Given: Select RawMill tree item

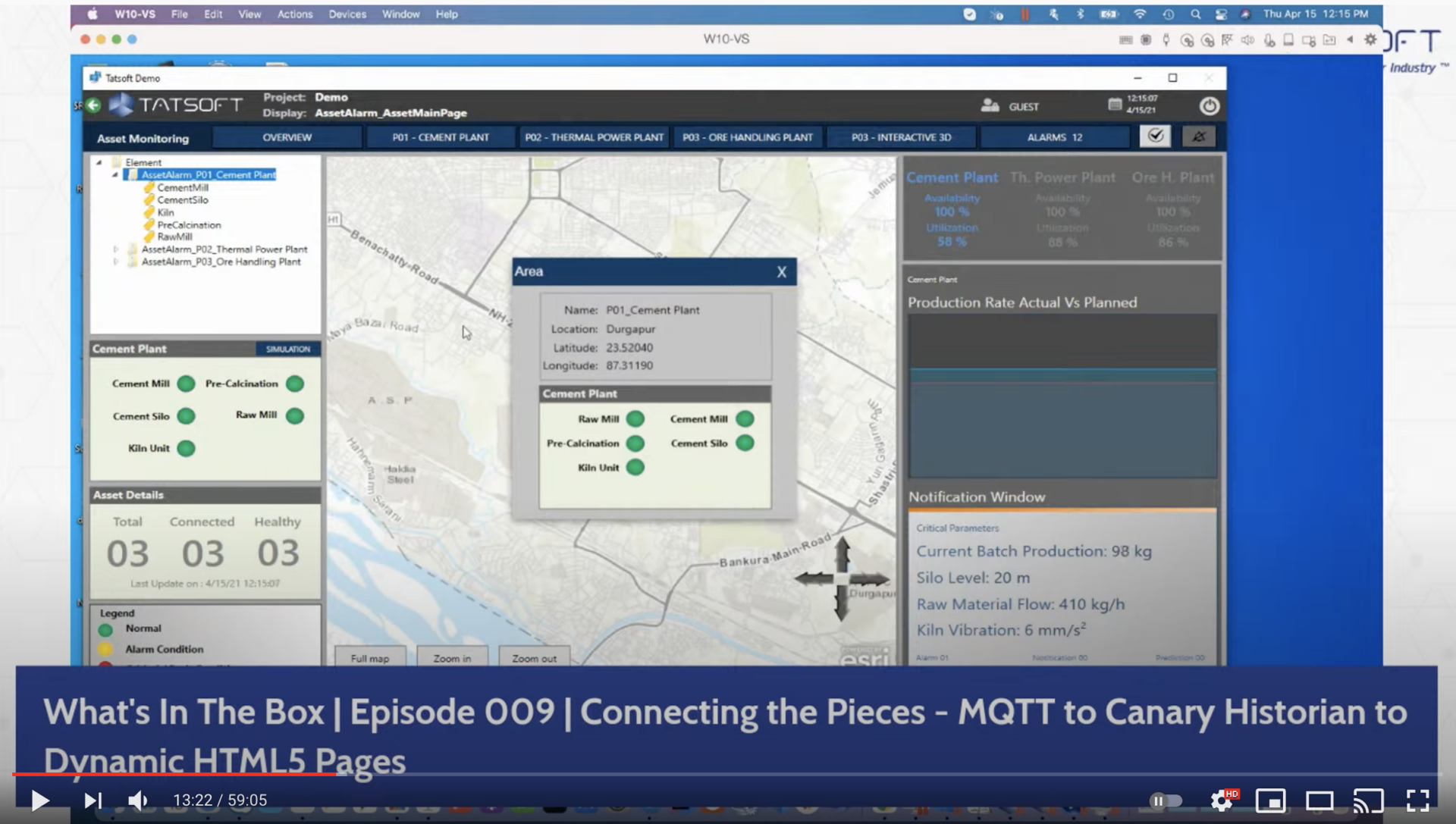Looking at the screenshot, I should pyautogui.click(x=174, y=237).
